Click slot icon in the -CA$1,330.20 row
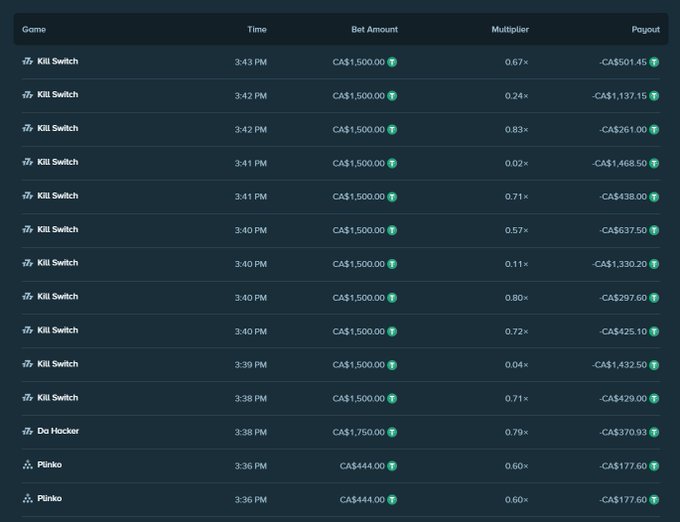The height and width of the screenshot is (522, 680). [27, 263]
